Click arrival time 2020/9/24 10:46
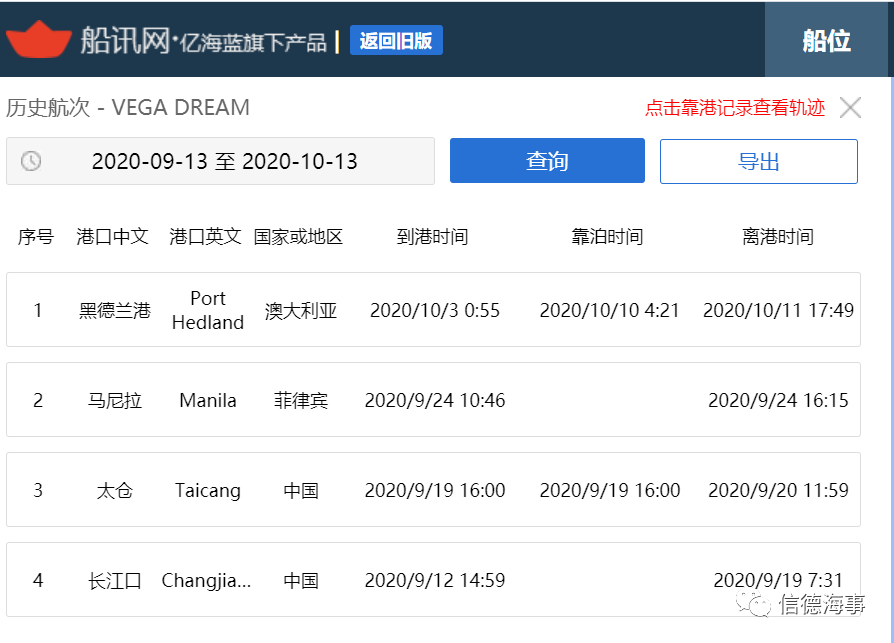Screen dimensions: 894x643 pyautogui.click(x=435, y=401)
